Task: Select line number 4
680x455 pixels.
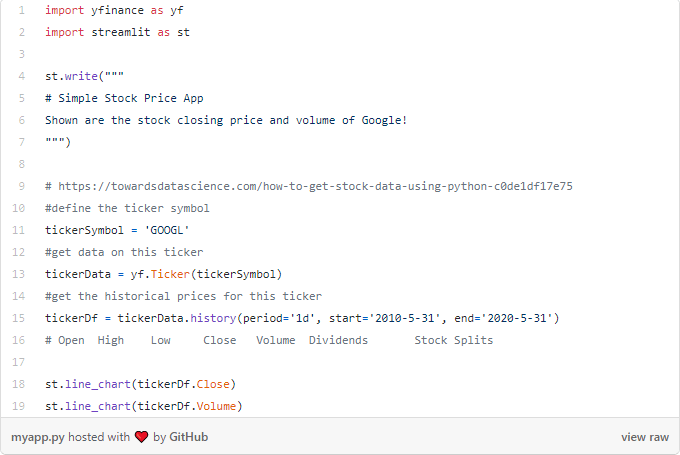Action: (22, 76)
